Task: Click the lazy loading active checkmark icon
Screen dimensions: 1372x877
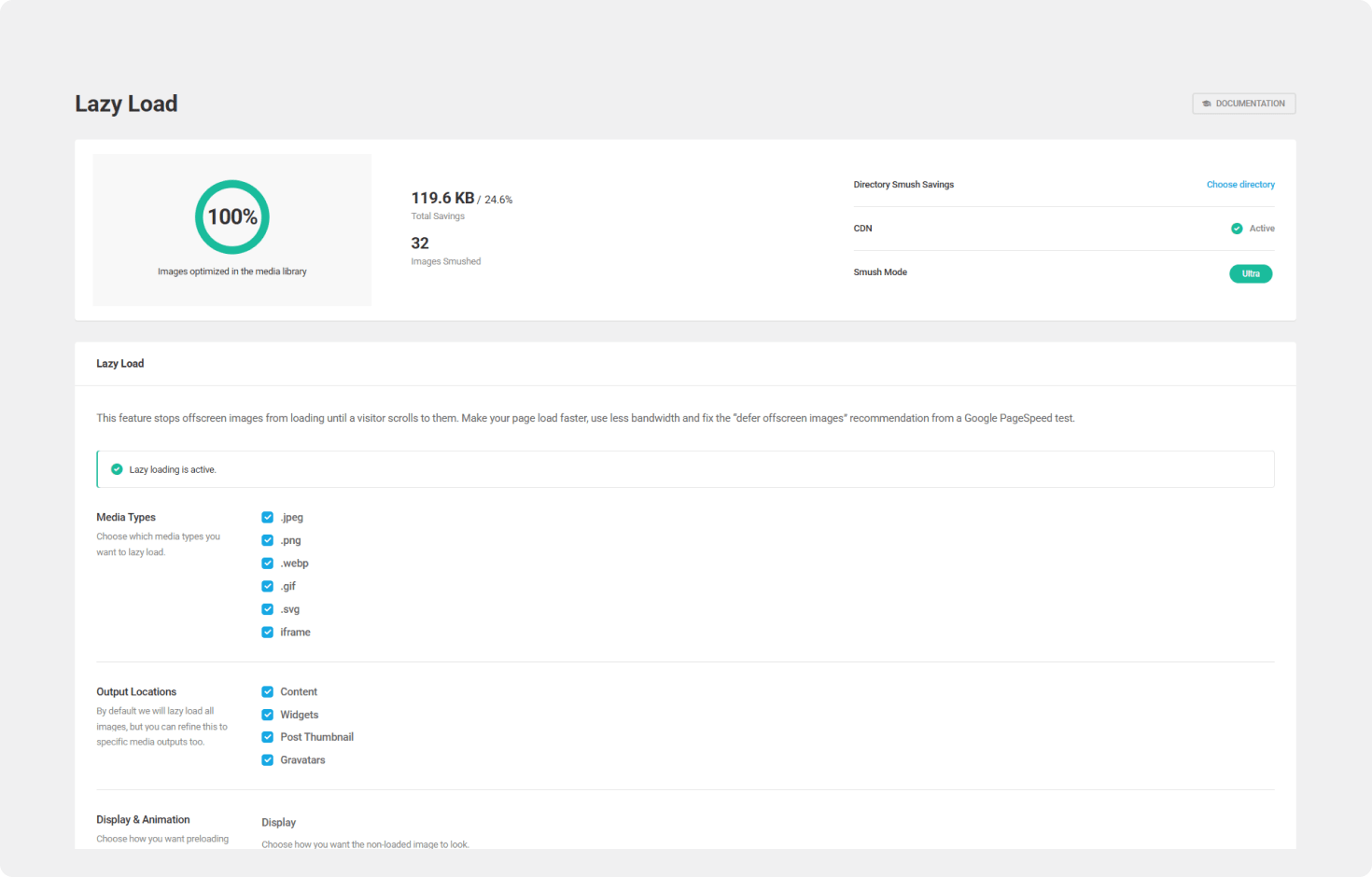Action: [117, 469]
